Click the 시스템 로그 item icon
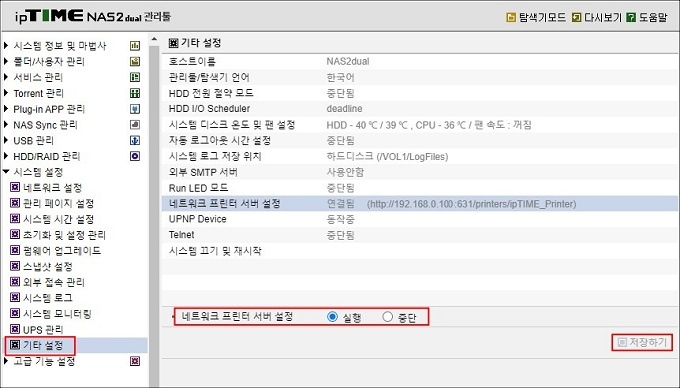The image size is (680, 388). (x=15, y=297)
